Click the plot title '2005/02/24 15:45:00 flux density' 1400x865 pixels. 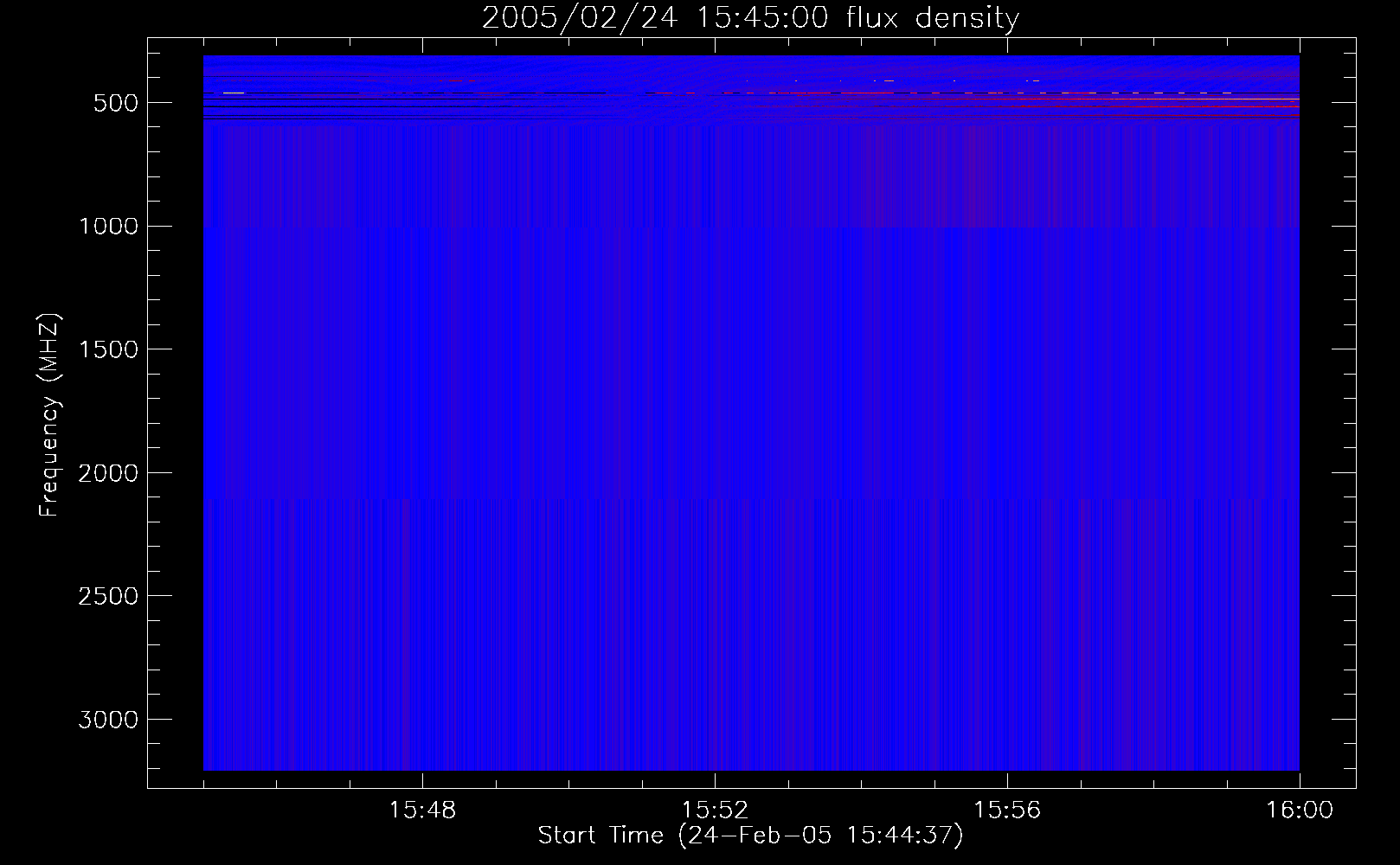(x=750, y=18)
